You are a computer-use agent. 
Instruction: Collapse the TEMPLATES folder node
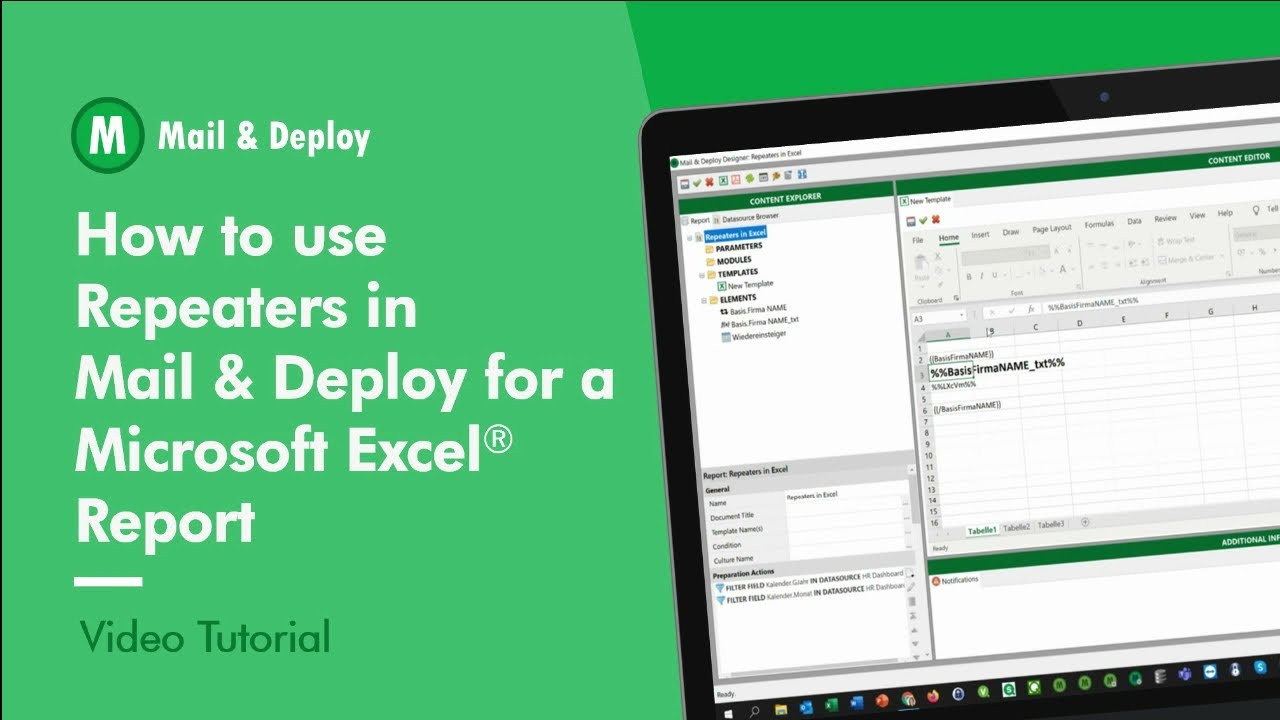click(702, 275)
